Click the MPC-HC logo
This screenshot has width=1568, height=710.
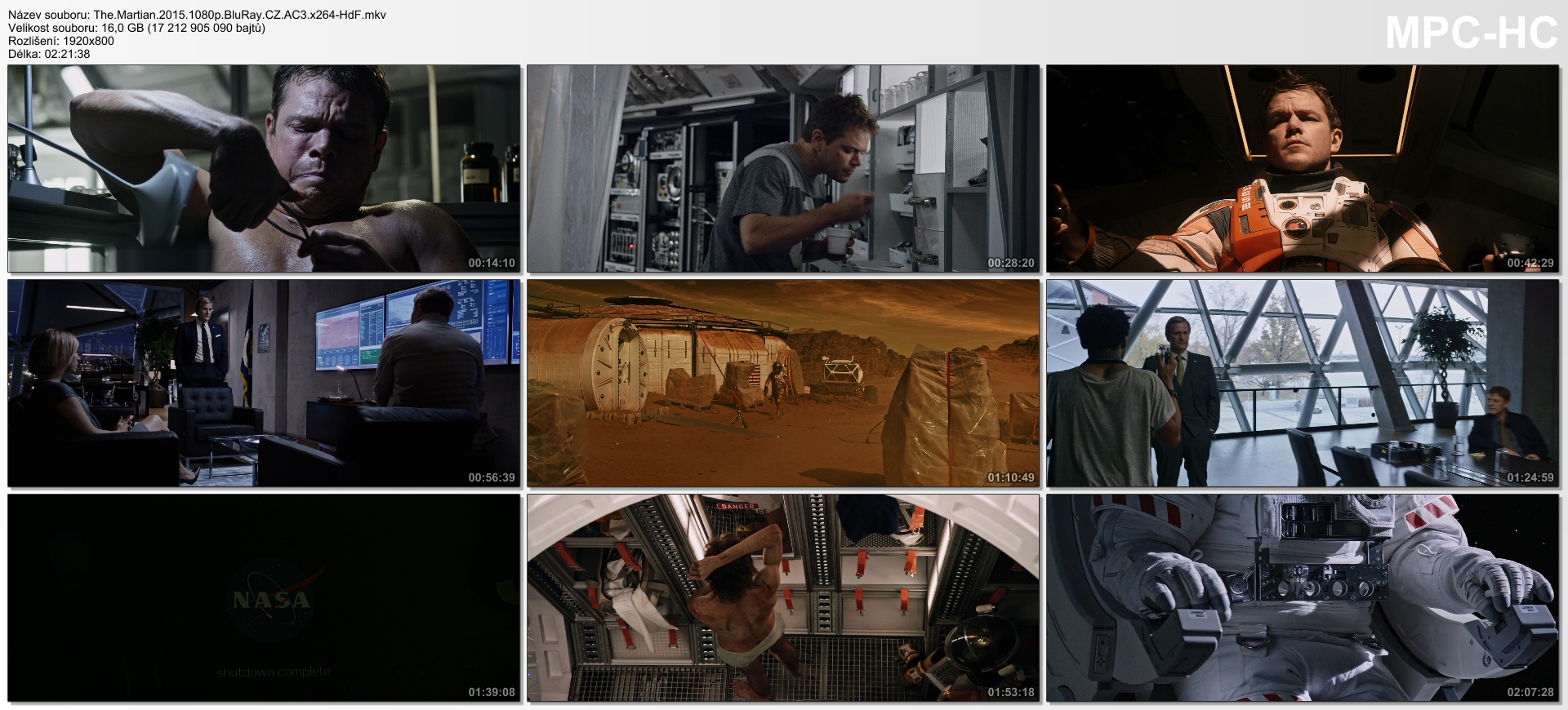[1472, 33]
